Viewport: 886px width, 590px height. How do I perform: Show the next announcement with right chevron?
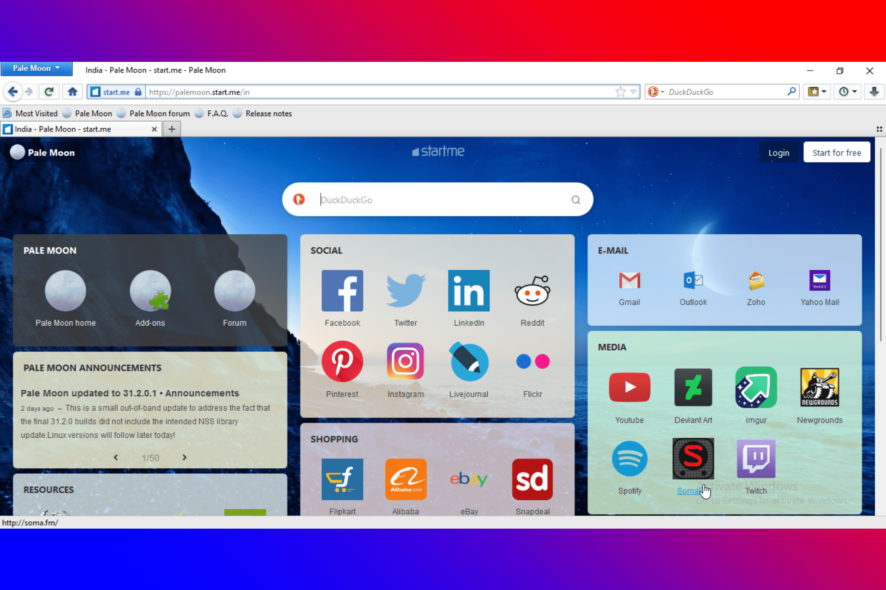point(184,457)
